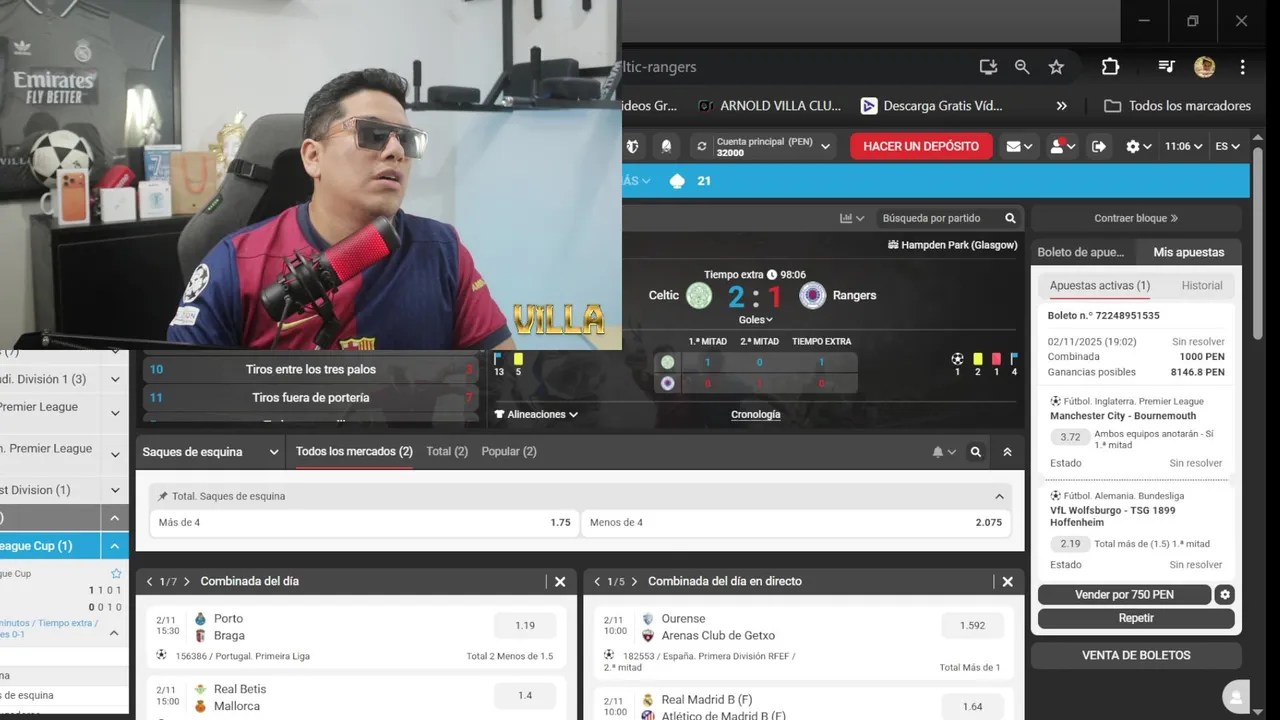Select the Más de 4 odds 1.75
1280x720 pixels.
click(x=364, y=523)
